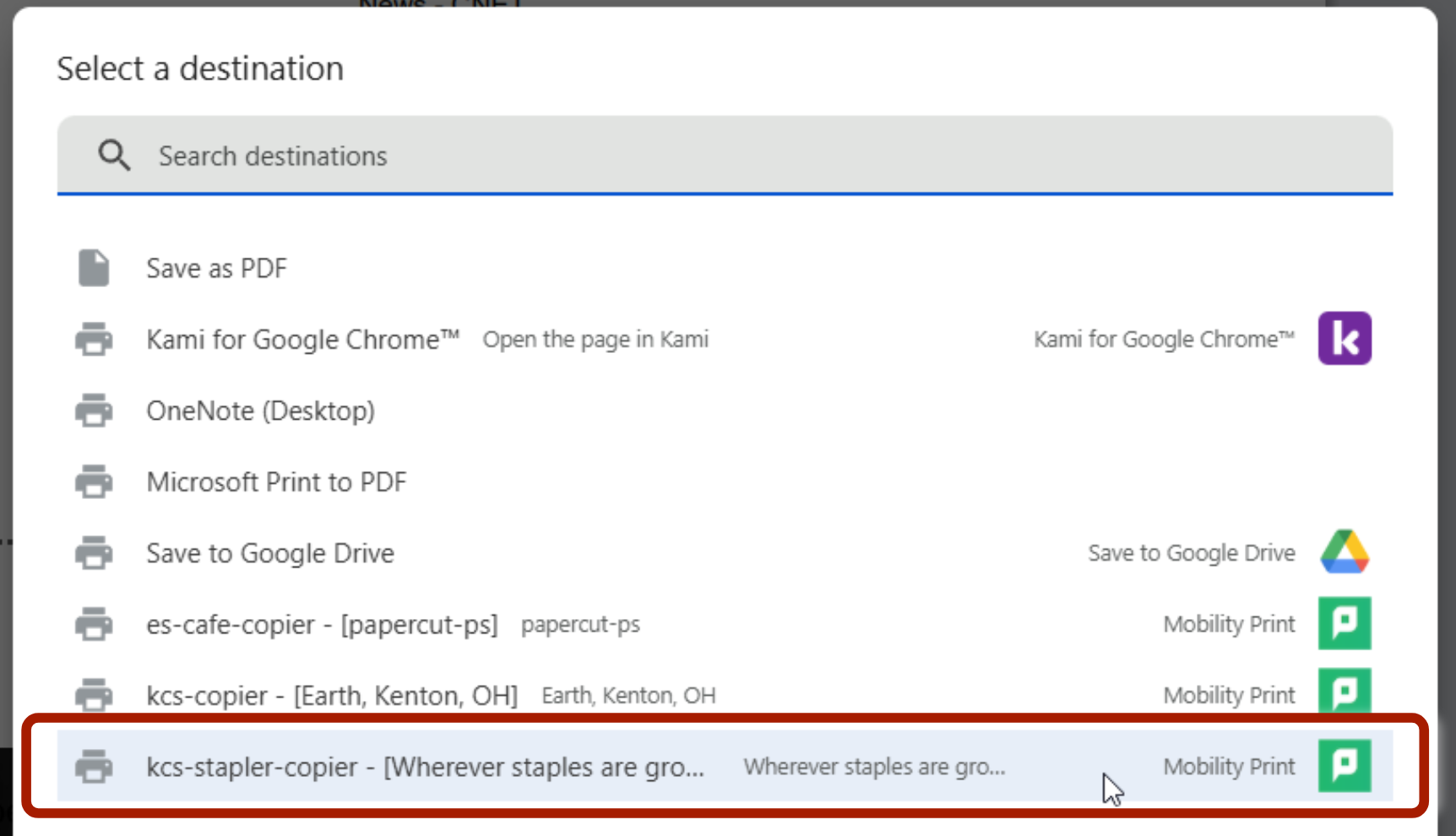This screenshot has width=1456, height=836.
Task: Click printer icon beside kcs-copier
Action: point(94,696)
